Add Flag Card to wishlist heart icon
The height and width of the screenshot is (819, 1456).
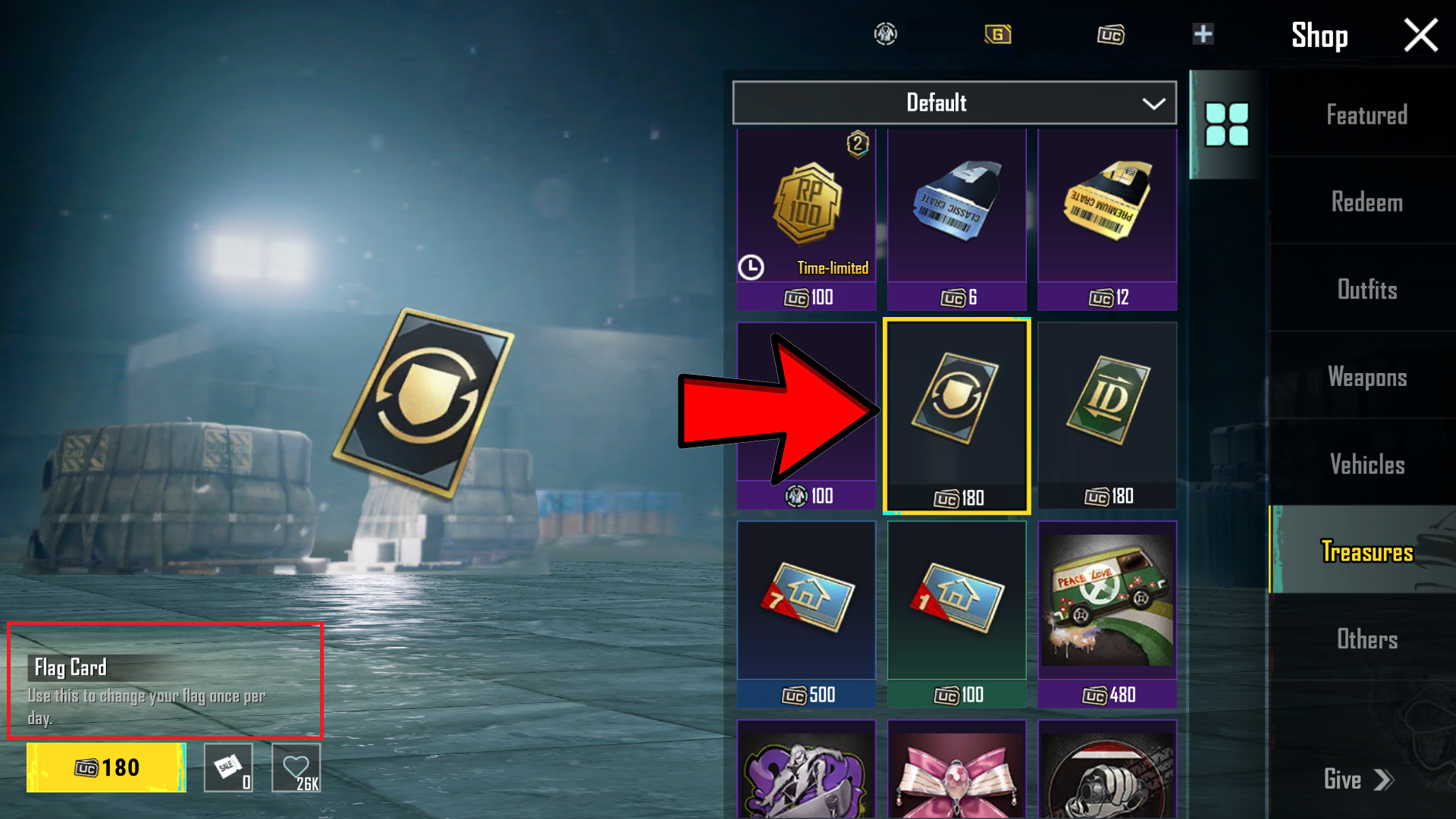tap(296, 767)
